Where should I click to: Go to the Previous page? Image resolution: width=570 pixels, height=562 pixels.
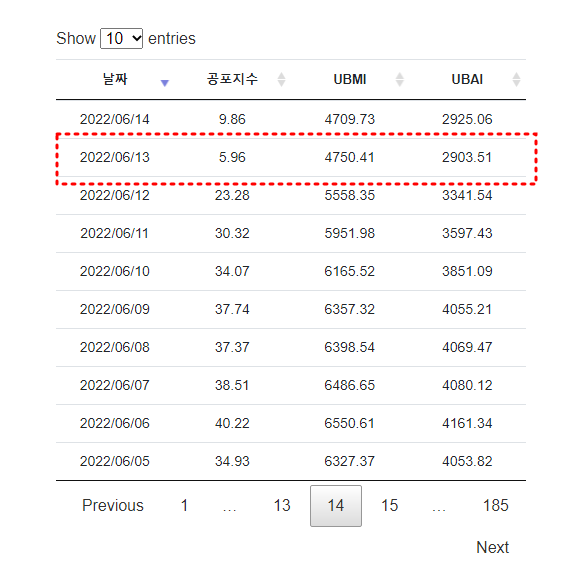113,505
